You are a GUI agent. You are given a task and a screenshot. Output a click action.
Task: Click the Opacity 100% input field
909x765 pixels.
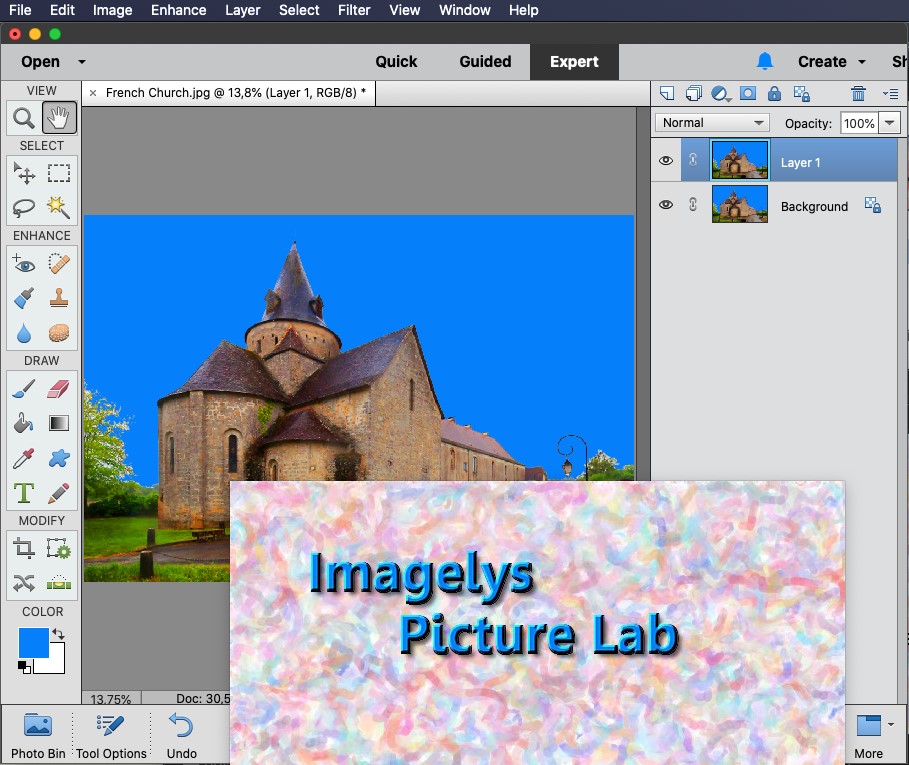[859, 123]
